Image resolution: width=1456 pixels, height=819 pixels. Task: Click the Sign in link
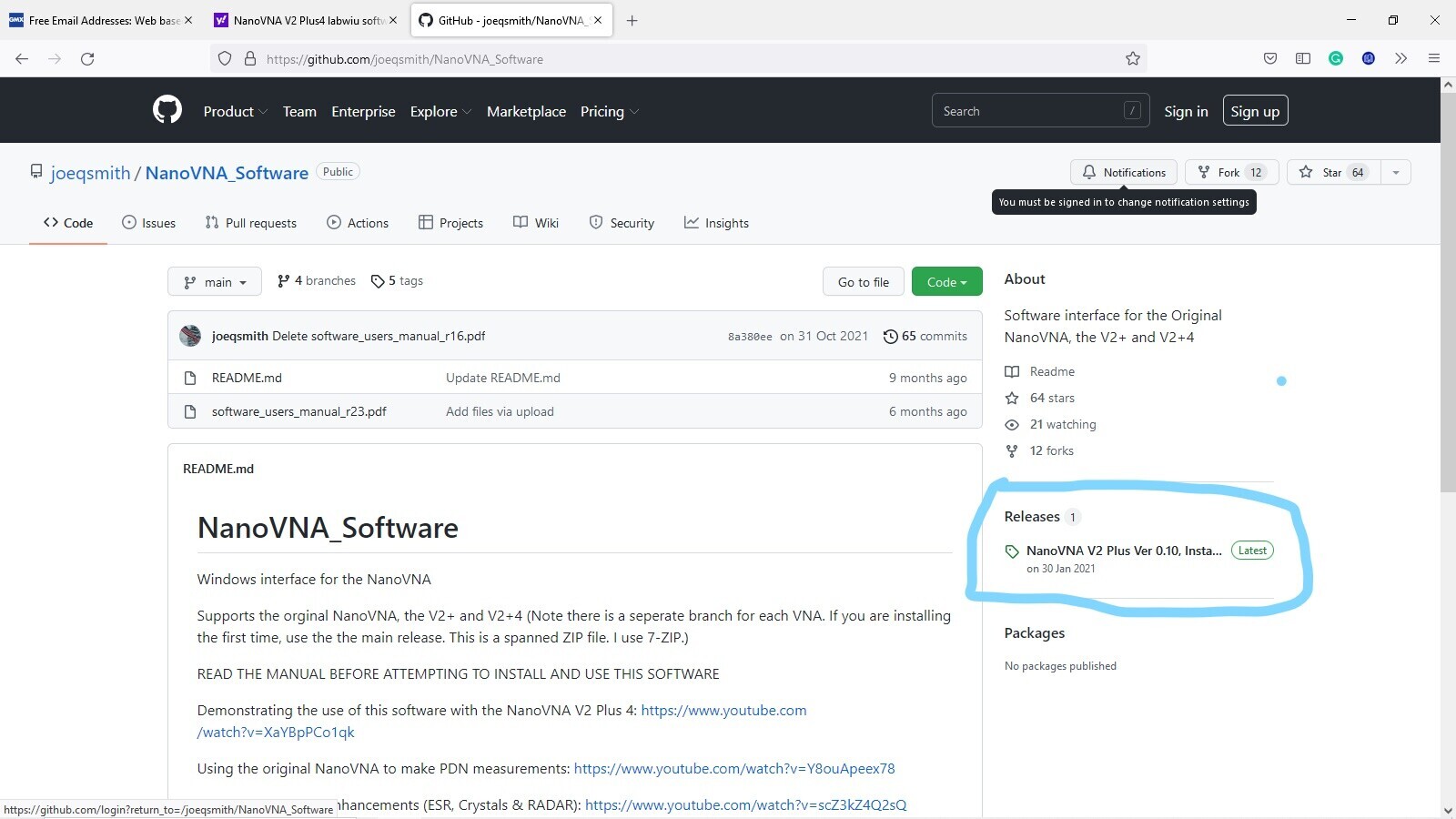point(1186,111)
